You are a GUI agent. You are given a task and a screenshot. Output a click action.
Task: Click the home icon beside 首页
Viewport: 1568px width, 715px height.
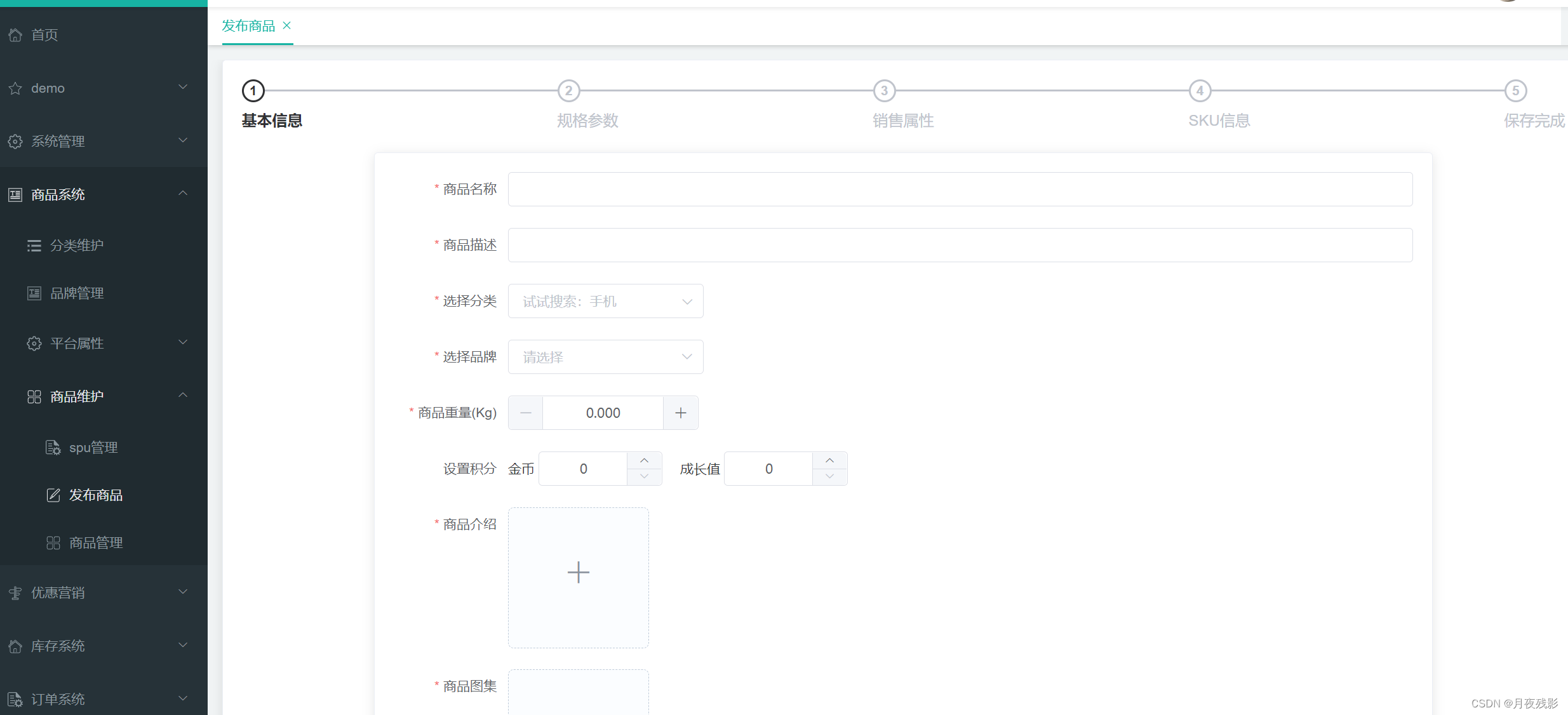point(15,35)
